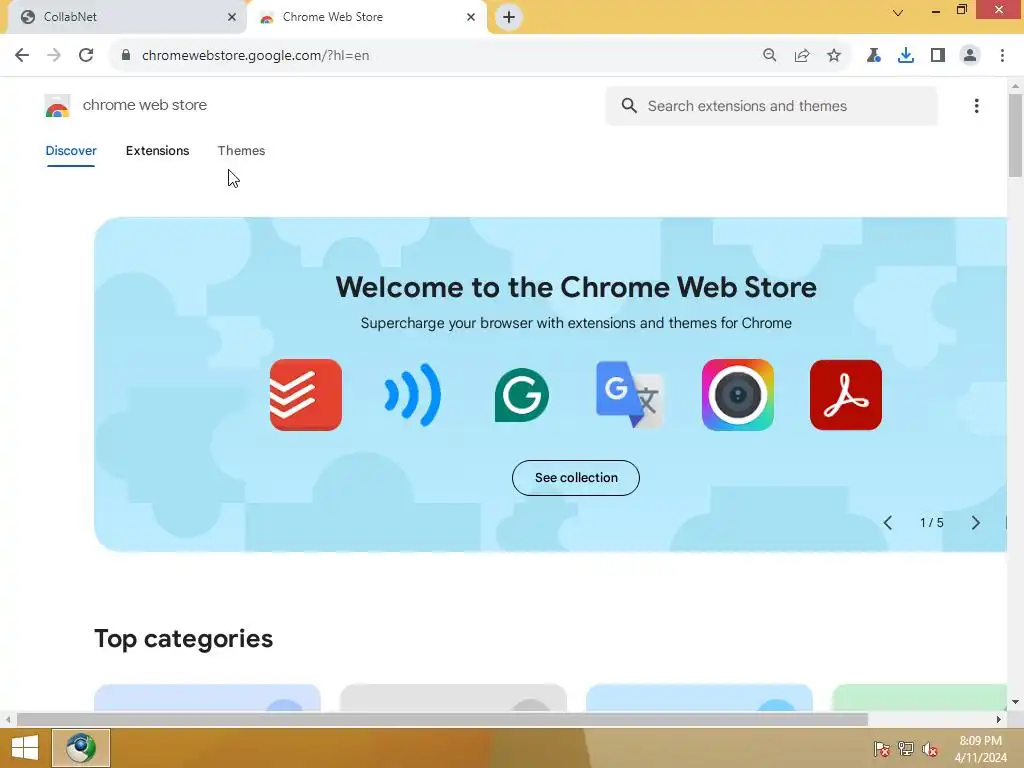Click the scroll right arrow
This screenshot has width=1024, height=768.
(999, 719)
